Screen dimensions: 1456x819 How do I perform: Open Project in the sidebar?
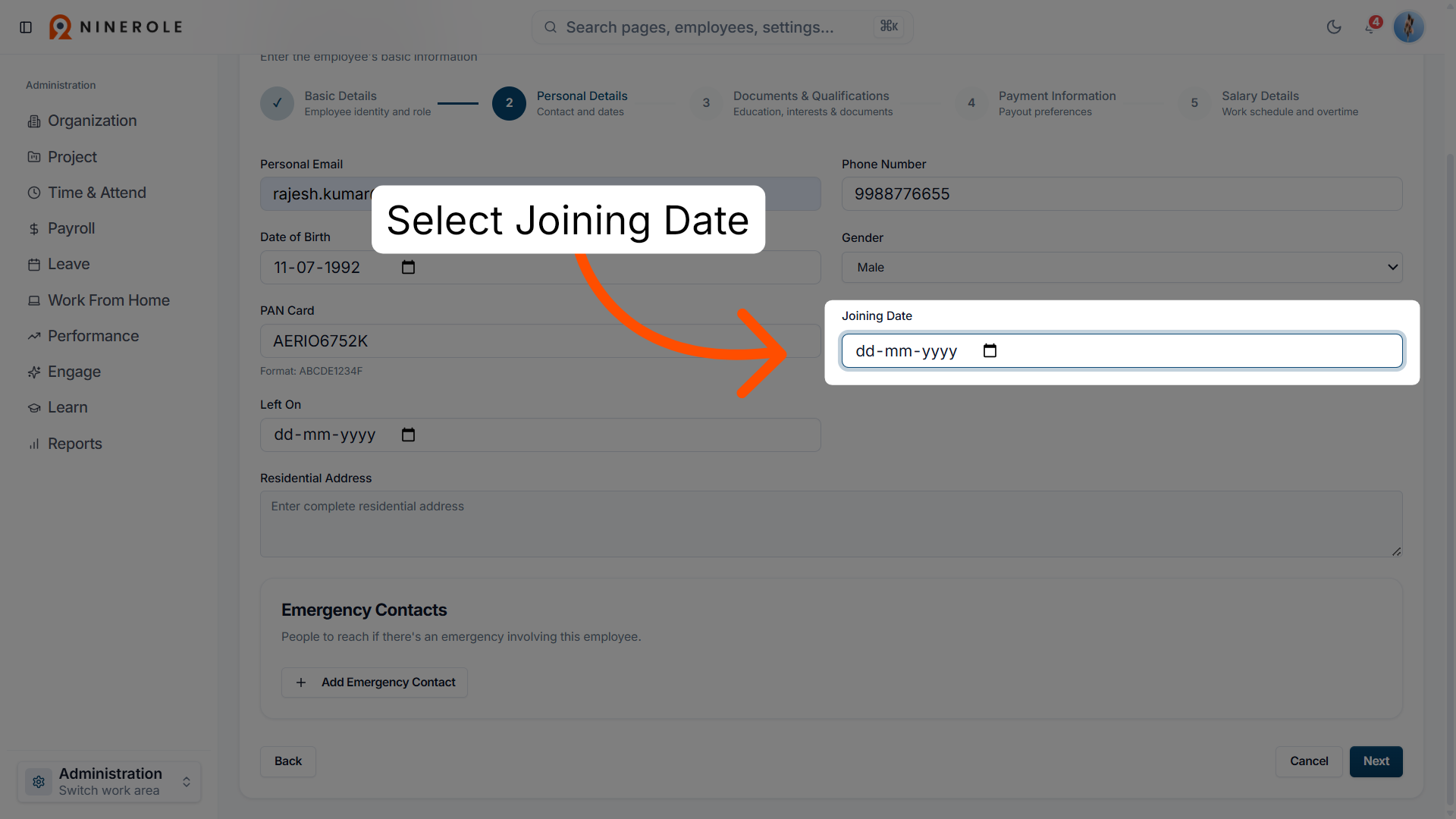click(73, 157)
